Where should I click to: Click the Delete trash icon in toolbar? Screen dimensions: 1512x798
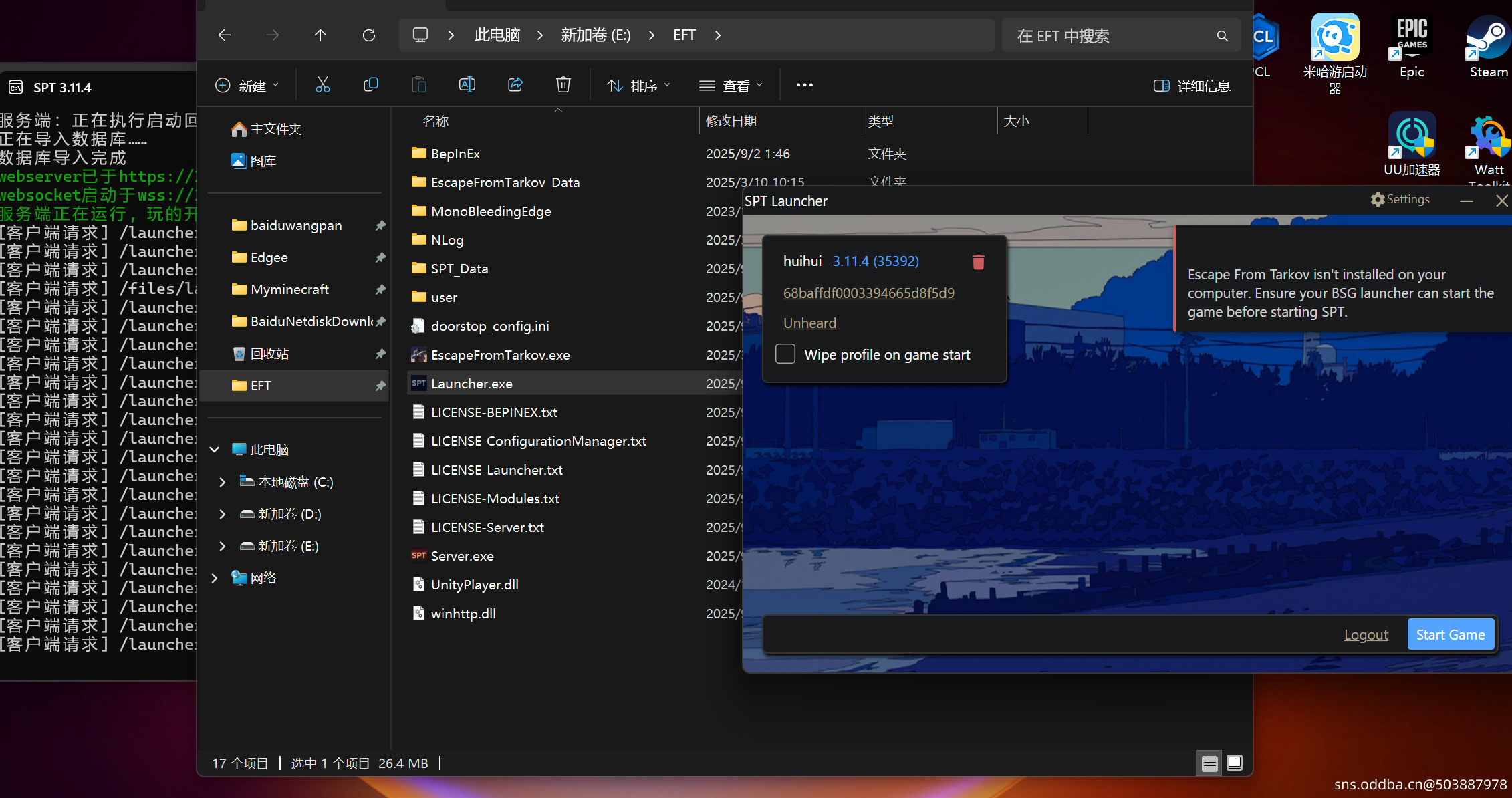click(563, 85)
